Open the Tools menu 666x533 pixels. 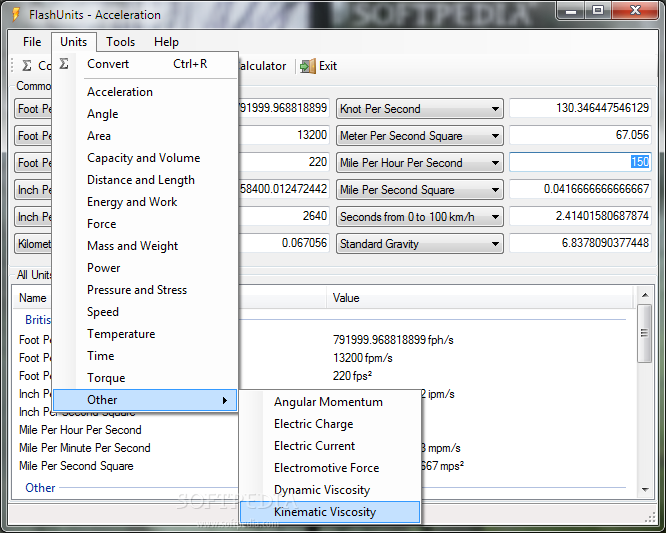click(x=121, y=42)
